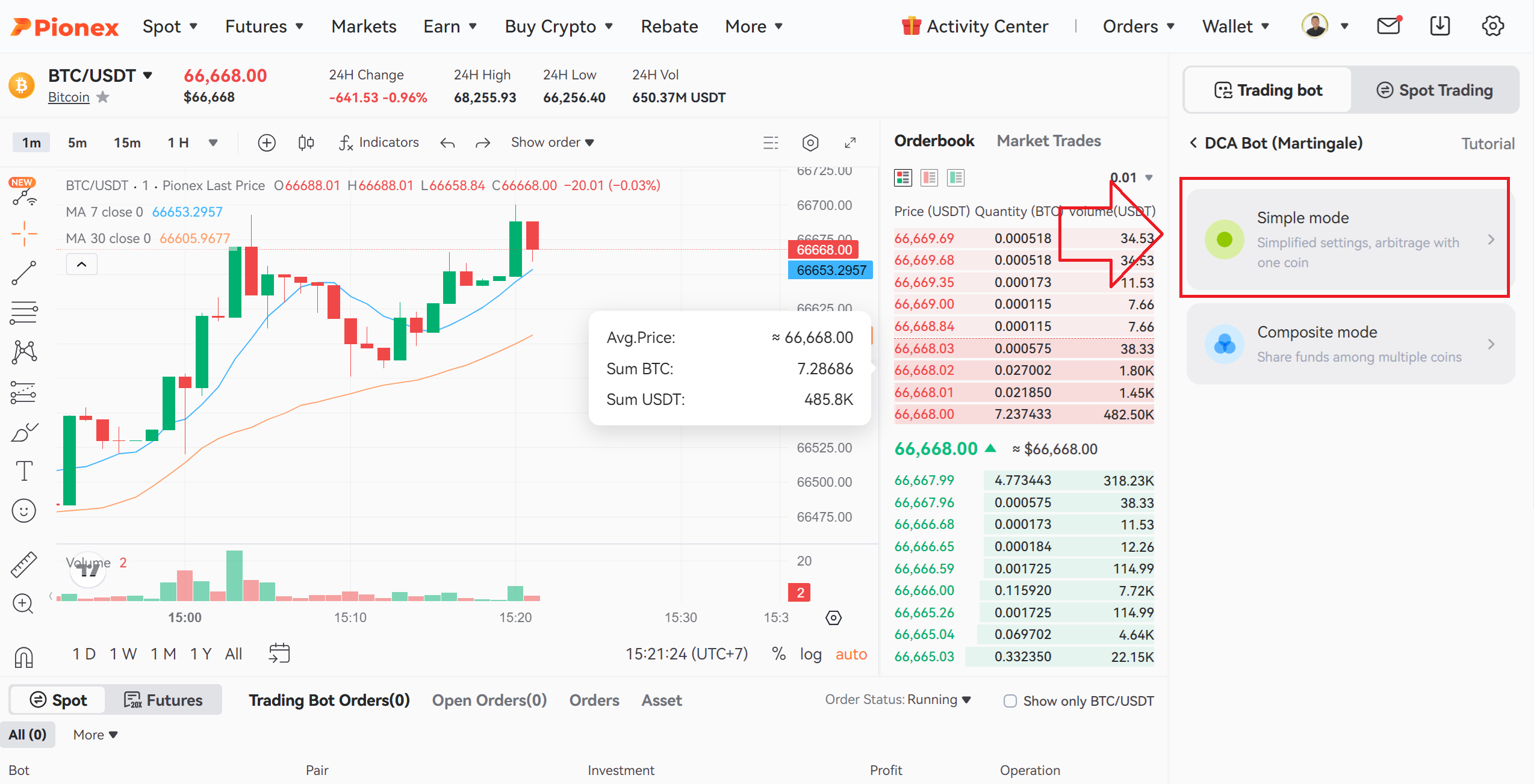This screenshot has height=784, width=1534.
Task: Select the pattern drawing tool
Action: coord(24,352)
